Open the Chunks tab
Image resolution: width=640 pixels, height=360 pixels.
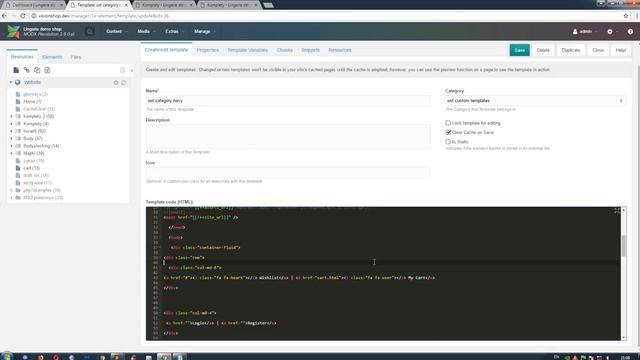[284, 50]
